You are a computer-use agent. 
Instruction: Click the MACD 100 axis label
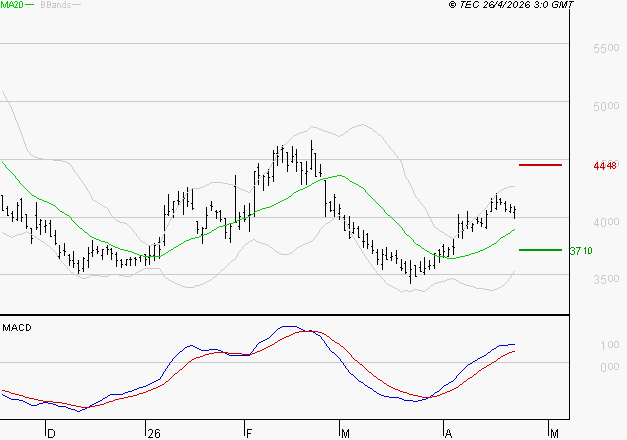click(x=610, y=345)
